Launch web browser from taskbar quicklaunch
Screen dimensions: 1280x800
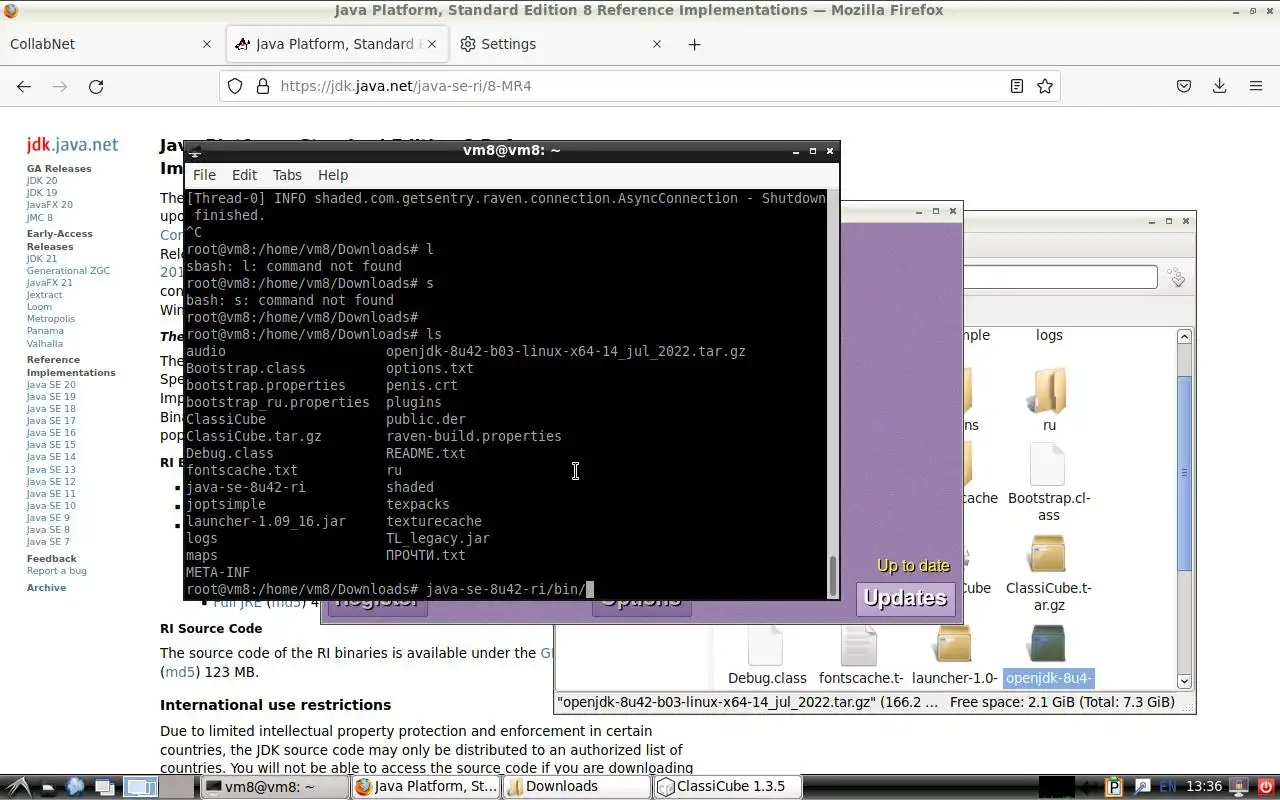pos(75,787)
